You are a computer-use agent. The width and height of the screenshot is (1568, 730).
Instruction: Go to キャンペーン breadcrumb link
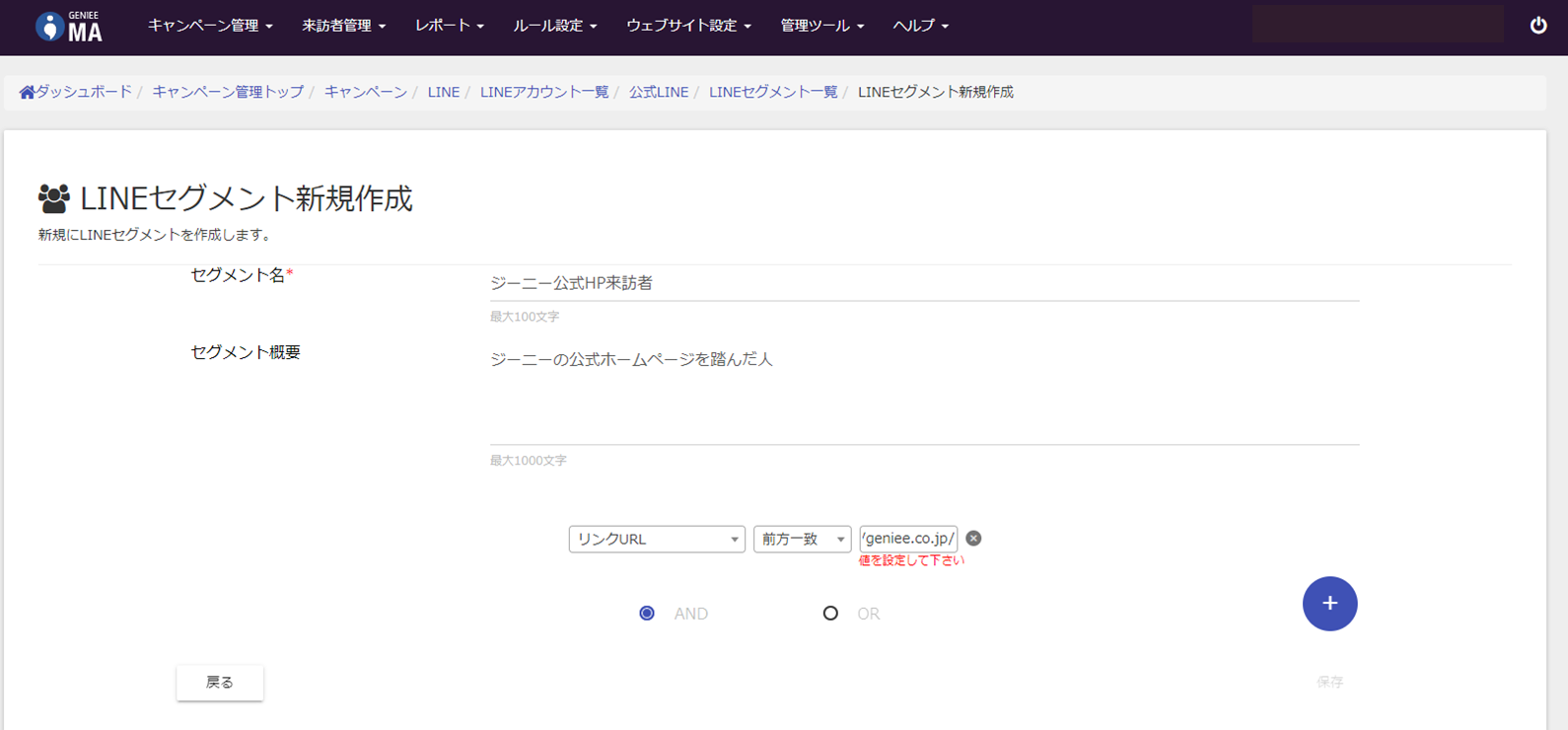click(365, 92)
